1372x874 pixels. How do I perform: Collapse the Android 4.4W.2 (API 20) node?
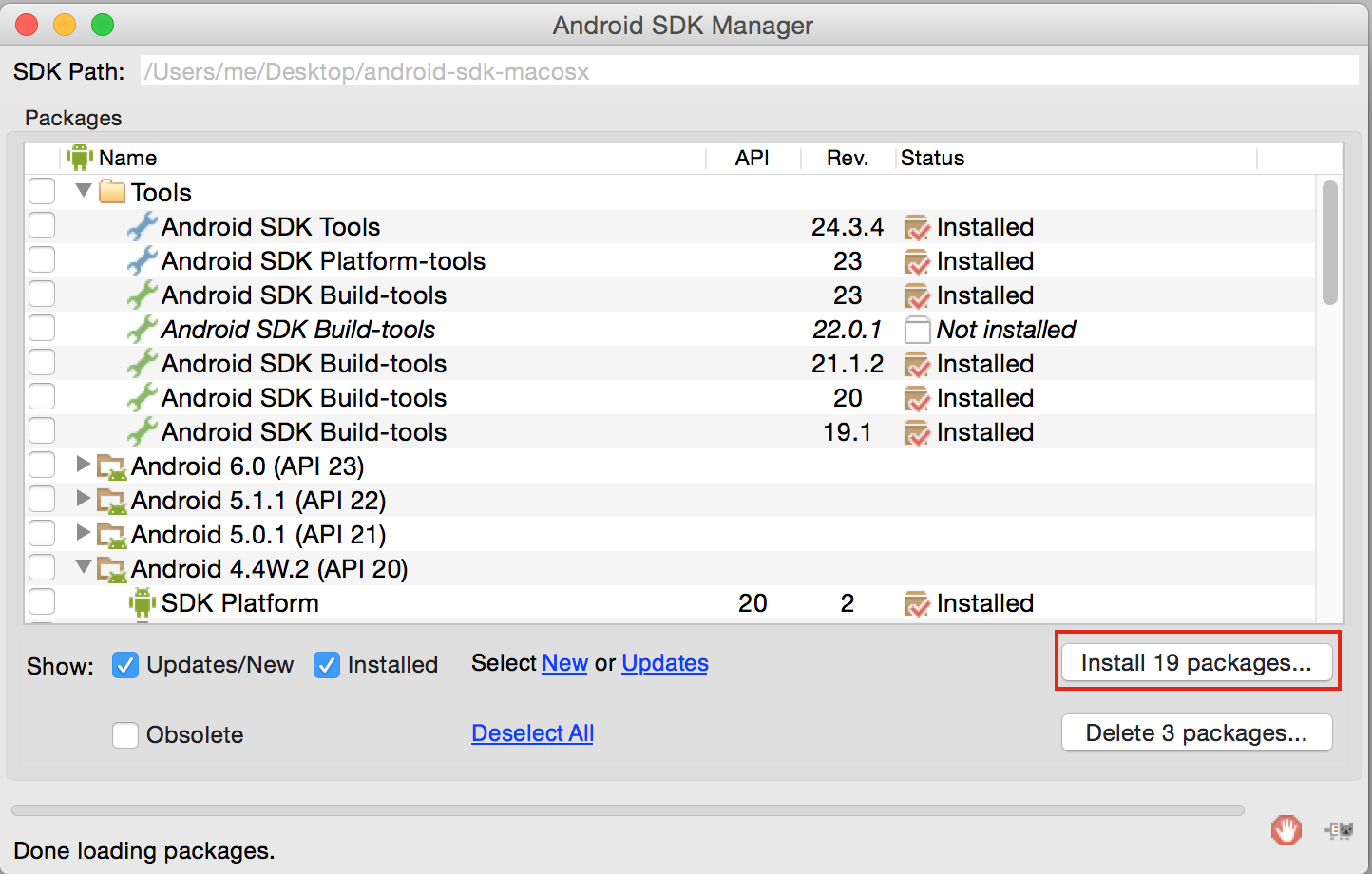coord(84,567)
